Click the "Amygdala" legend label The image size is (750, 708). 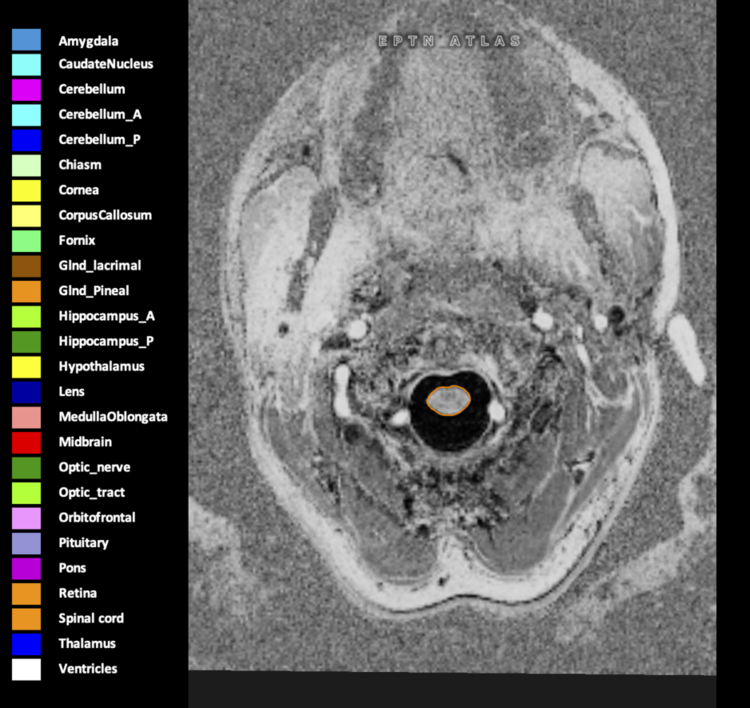pos(88,42)
